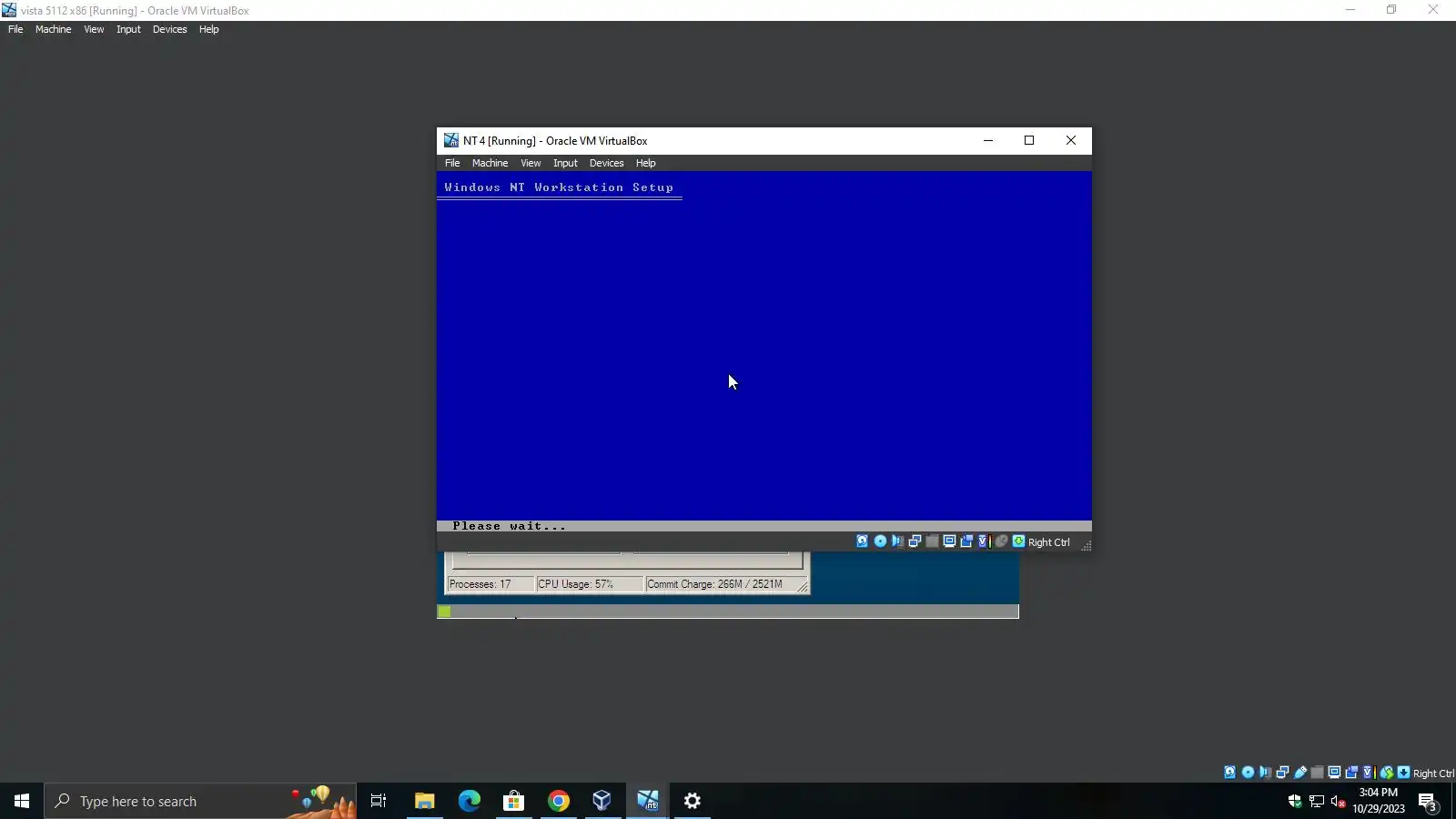Click virtualization features indicator in NT 4 status bar
1456x819 pixels.
tap(983, 541)
